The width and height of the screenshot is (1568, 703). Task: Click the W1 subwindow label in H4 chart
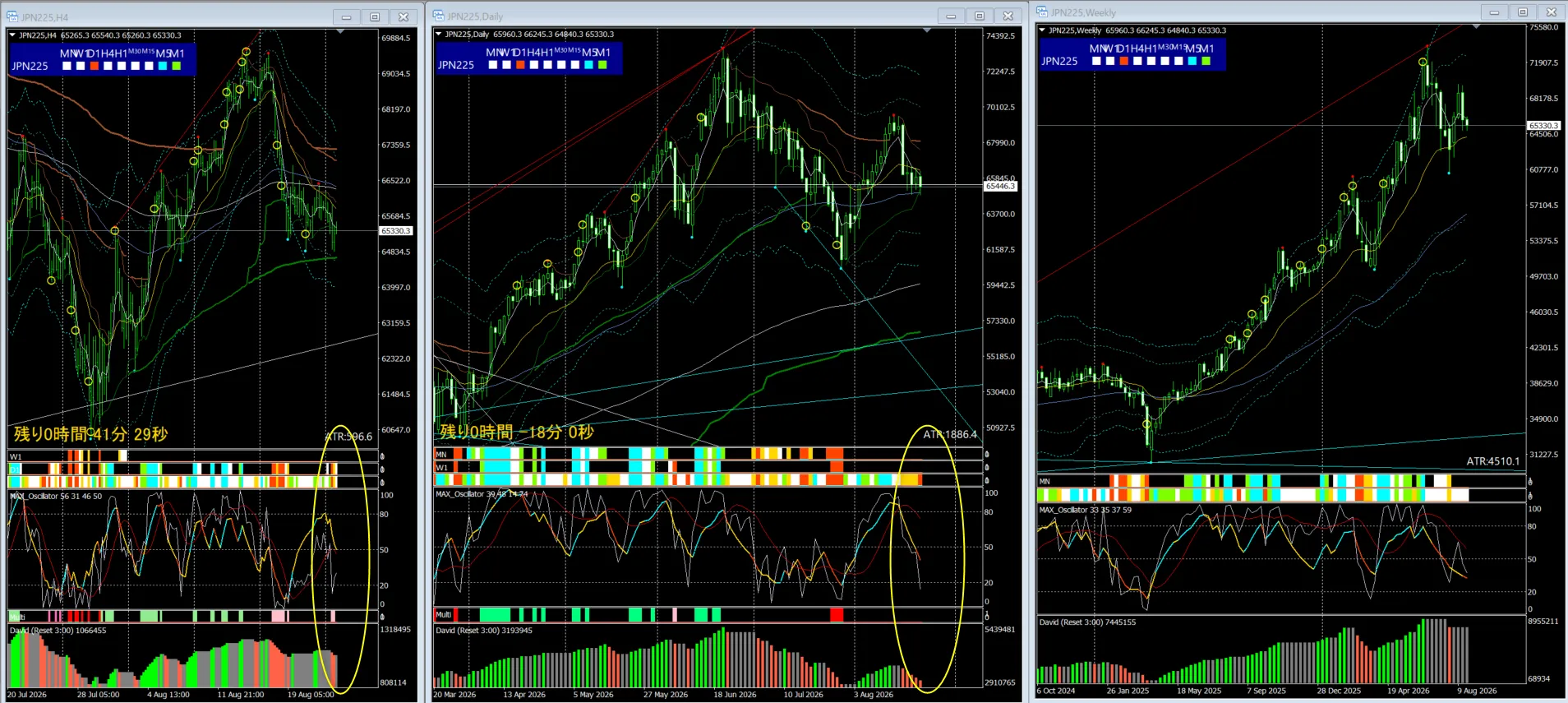coord(16,456)
